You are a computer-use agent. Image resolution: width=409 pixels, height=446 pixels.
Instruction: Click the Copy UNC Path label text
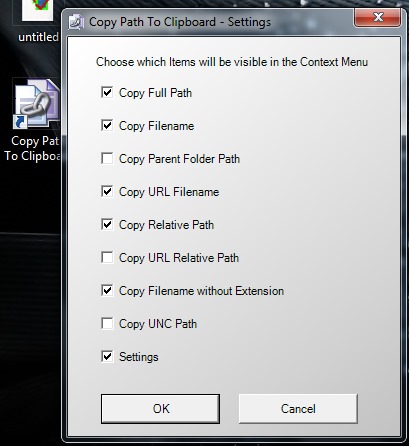(158, 324)
